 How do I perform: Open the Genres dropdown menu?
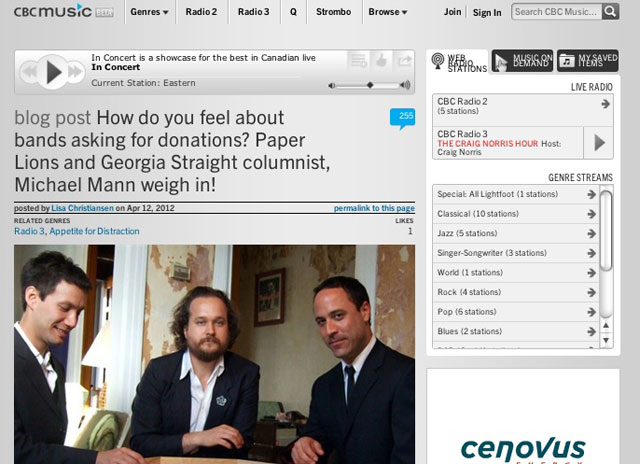point(149,12)
